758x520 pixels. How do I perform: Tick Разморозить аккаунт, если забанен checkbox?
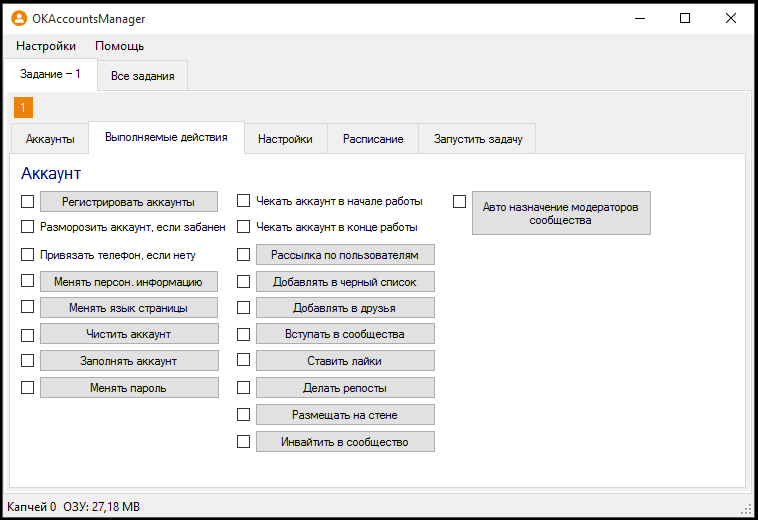(x=28, y=227)
